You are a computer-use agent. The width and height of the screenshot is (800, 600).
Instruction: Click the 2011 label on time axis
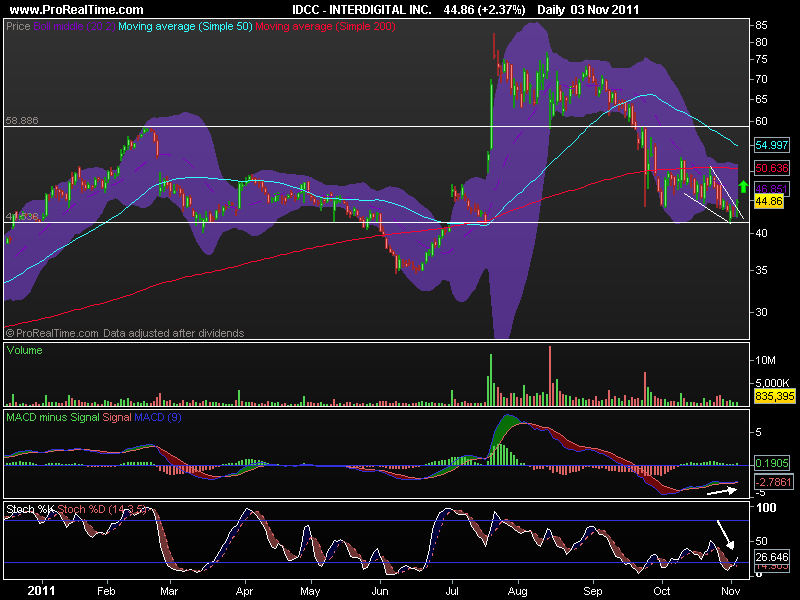41,591
